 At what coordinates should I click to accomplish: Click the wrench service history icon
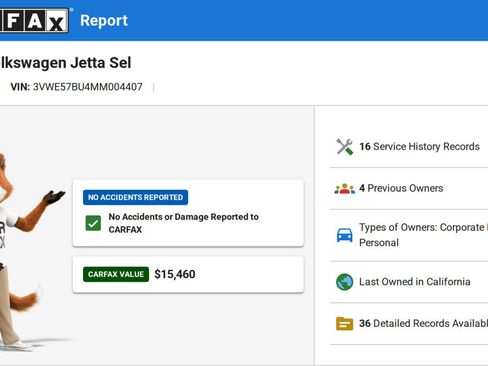click(x=344, y=147)
